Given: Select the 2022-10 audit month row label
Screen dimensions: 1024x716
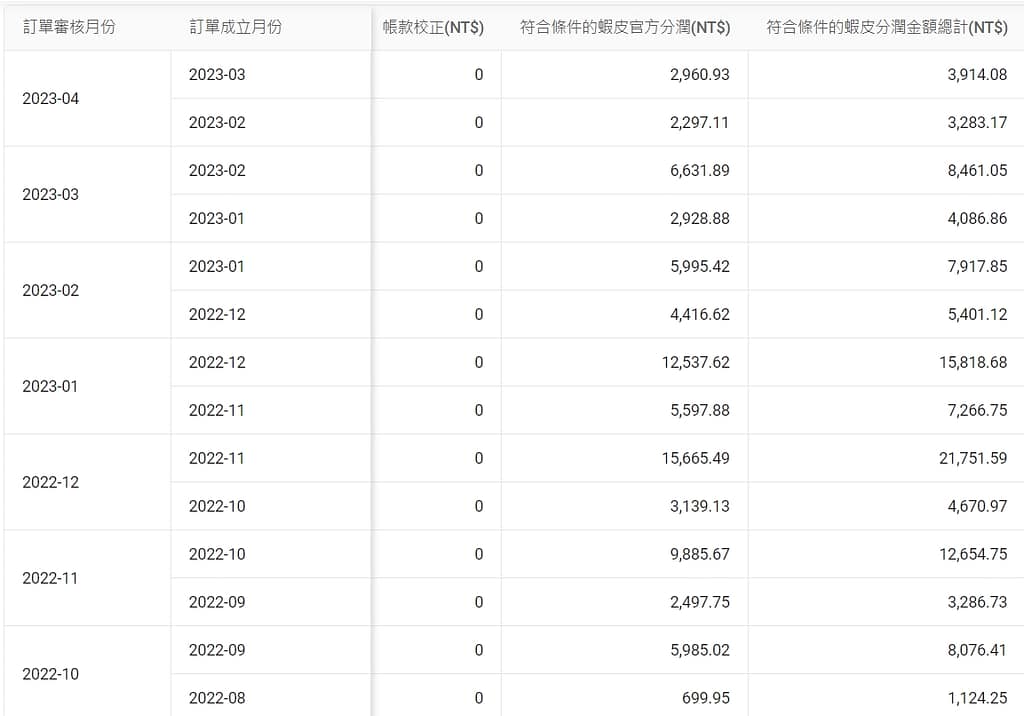Looking at the screenshot, I should pyautogui.click(x=50, y=674).
